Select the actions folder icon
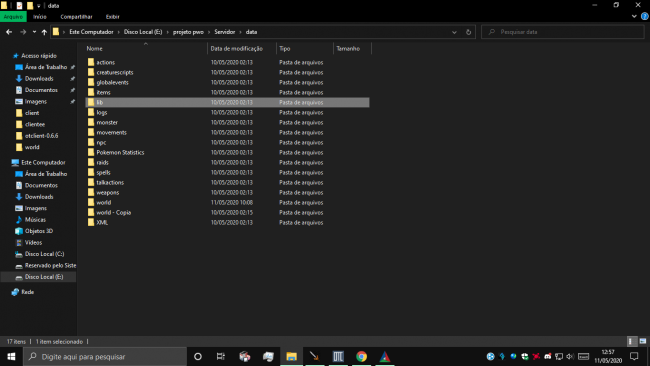 (91, 62)
